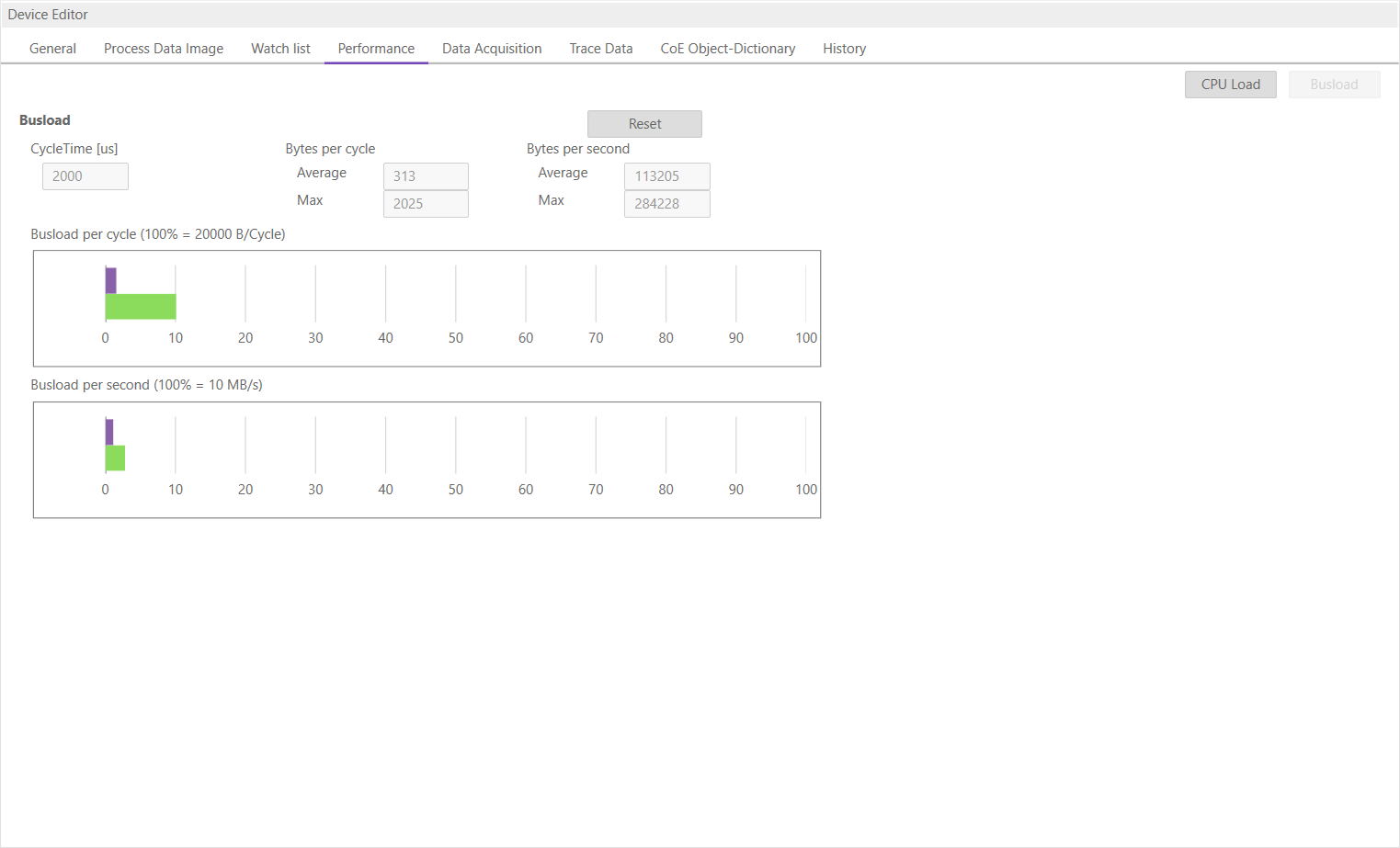This screenshot has width=1400, height=848.
Task: Click the Device Editor title bar
Action: [48, 14]
